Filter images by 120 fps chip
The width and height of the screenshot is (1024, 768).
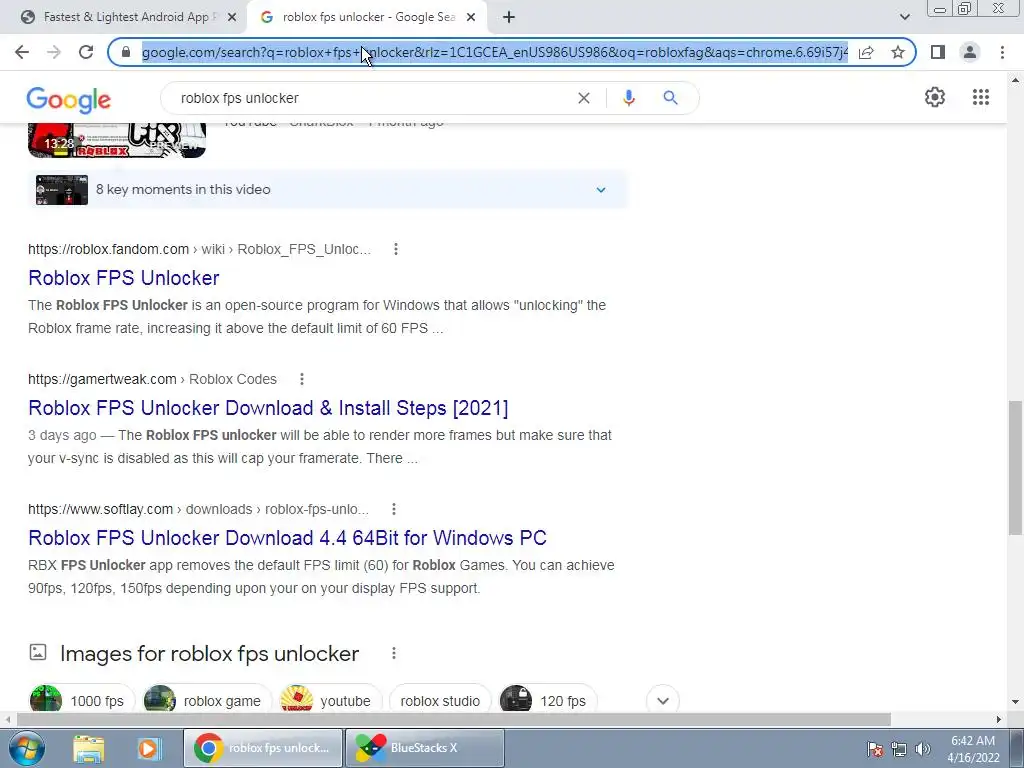point(549,701)
